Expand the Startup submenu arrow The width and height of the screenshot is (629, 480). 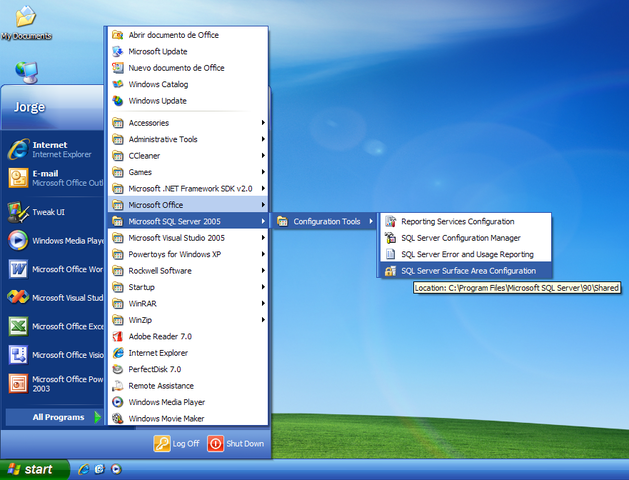click(x=263, y=287)
